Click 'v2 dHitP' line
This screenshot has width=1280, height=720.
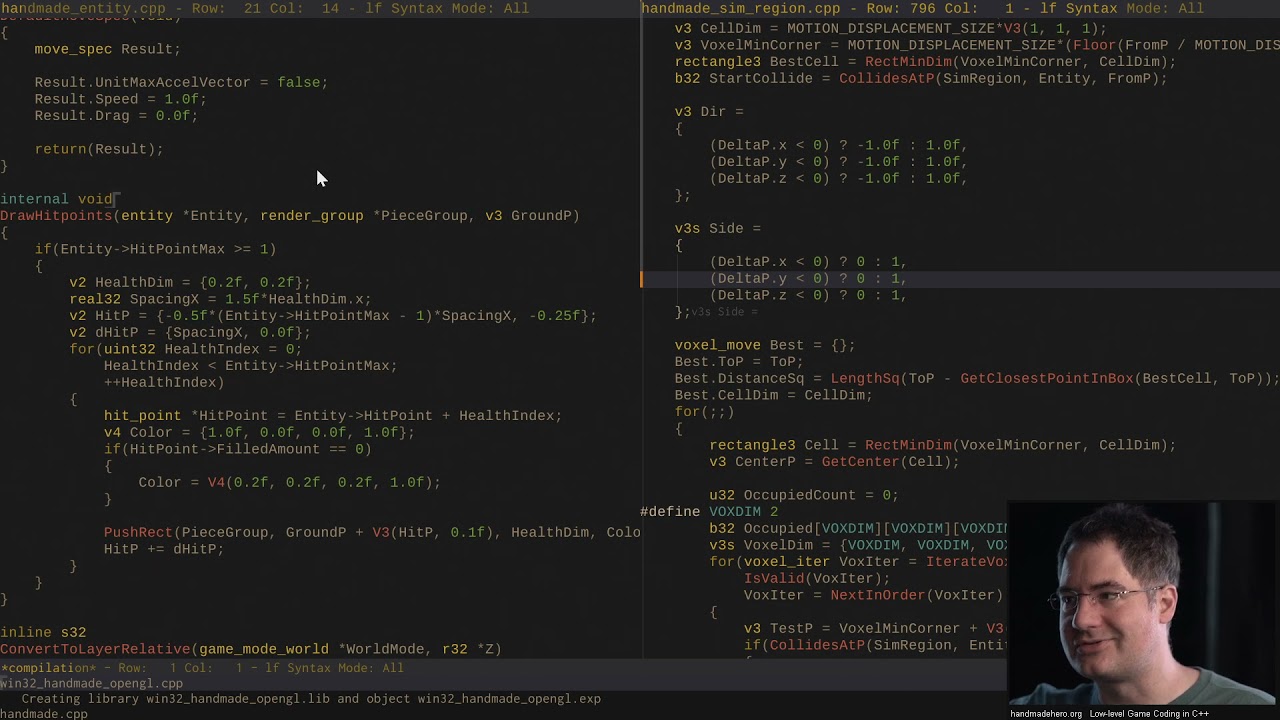[x=190, y=332]
